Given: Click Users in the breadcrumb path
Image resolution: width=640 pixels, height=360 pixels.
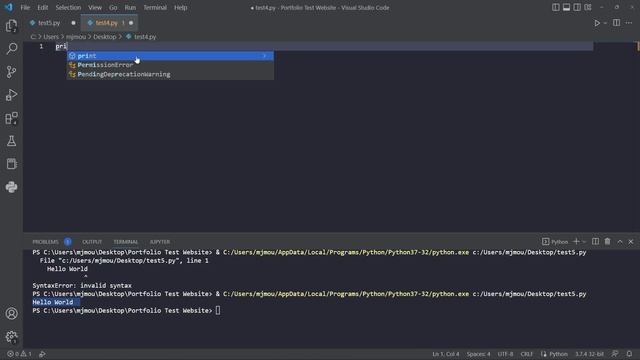Looking at the screenshot, I should pos(51,37).
